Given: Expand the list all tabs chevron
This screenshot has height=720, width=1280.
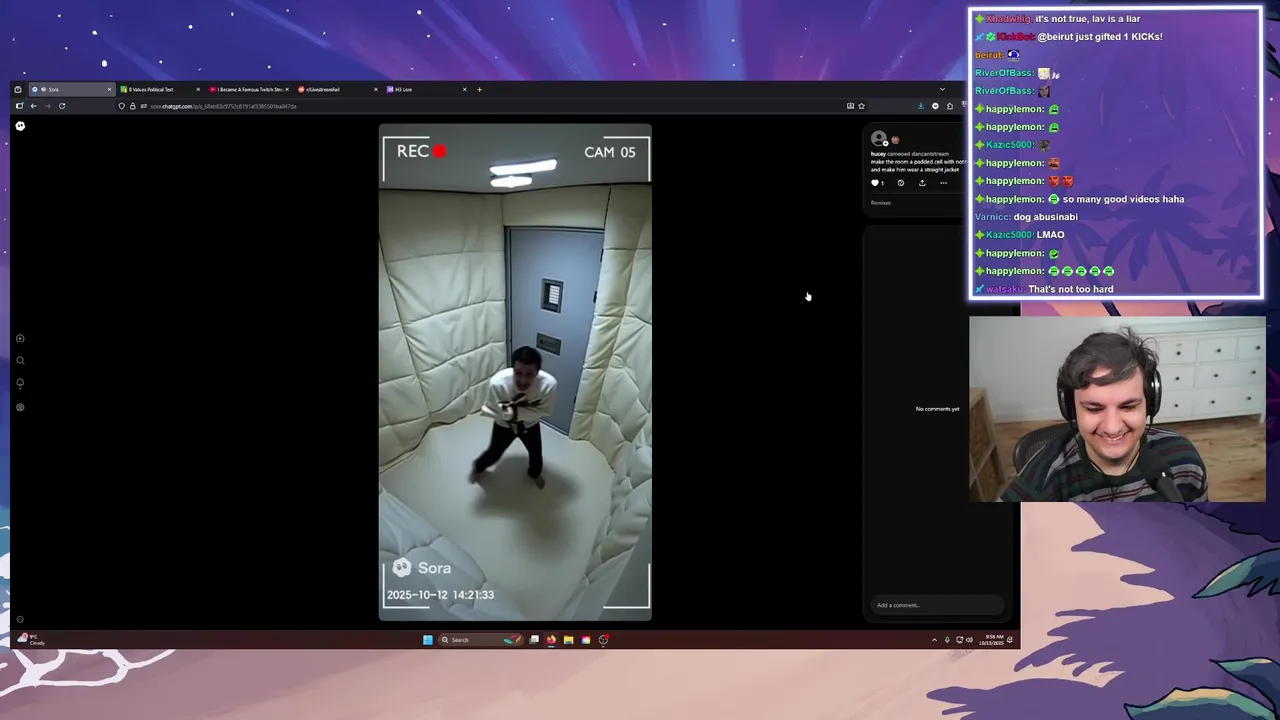Looking at the screenshot, I should click(941, 89).
